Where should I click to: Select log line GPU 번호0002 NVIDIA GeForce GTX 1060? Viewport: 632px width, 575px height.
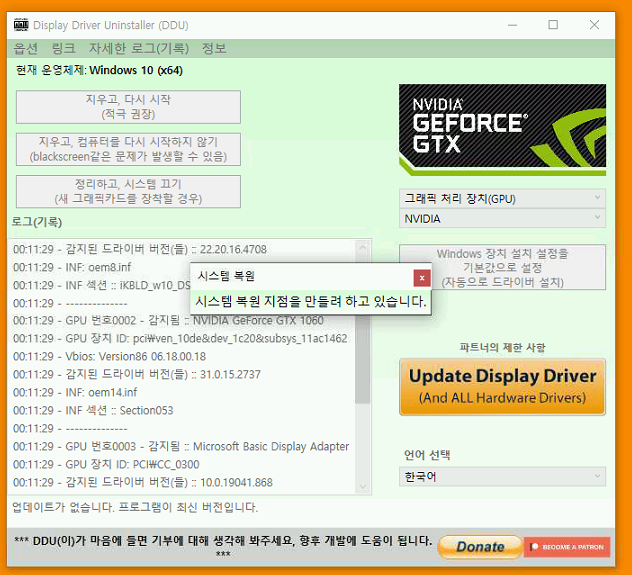coord(168,320)
